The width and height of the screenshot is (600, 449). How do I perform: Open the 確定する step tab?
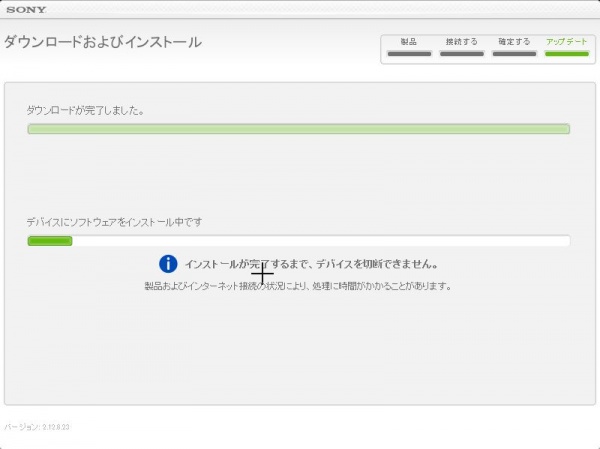pos(514,42)
